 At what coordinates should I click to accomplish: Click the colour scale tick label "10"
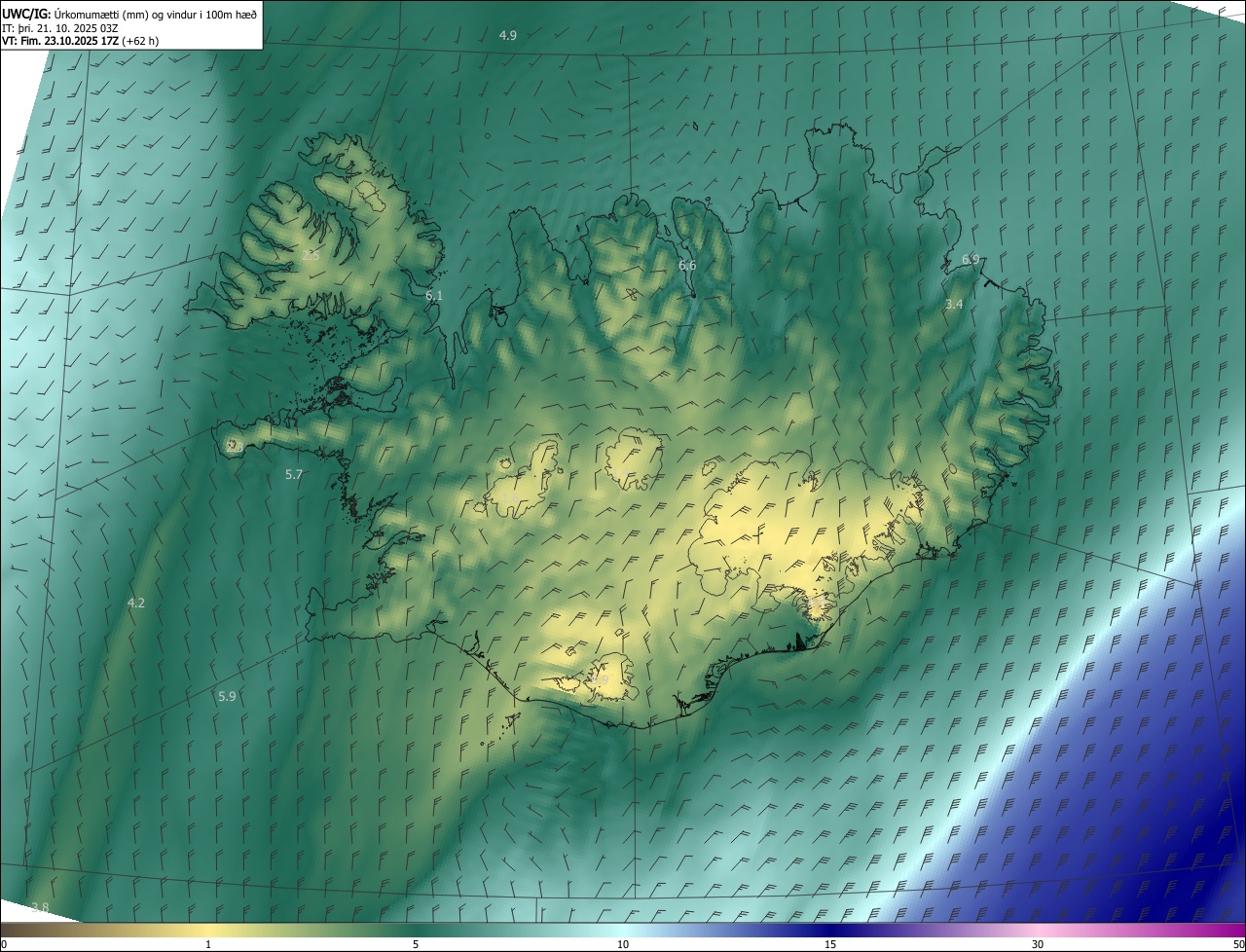(623, 944)
